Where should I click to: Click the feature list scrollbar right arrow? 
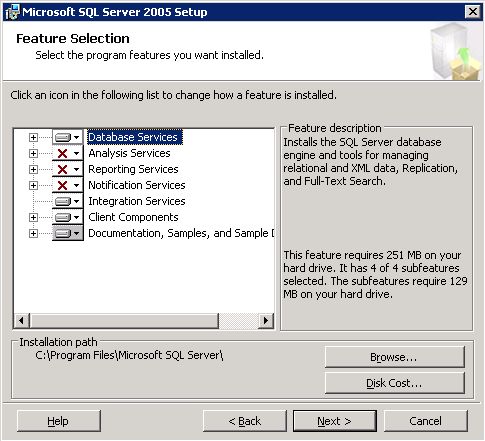[x=266, y=321]
